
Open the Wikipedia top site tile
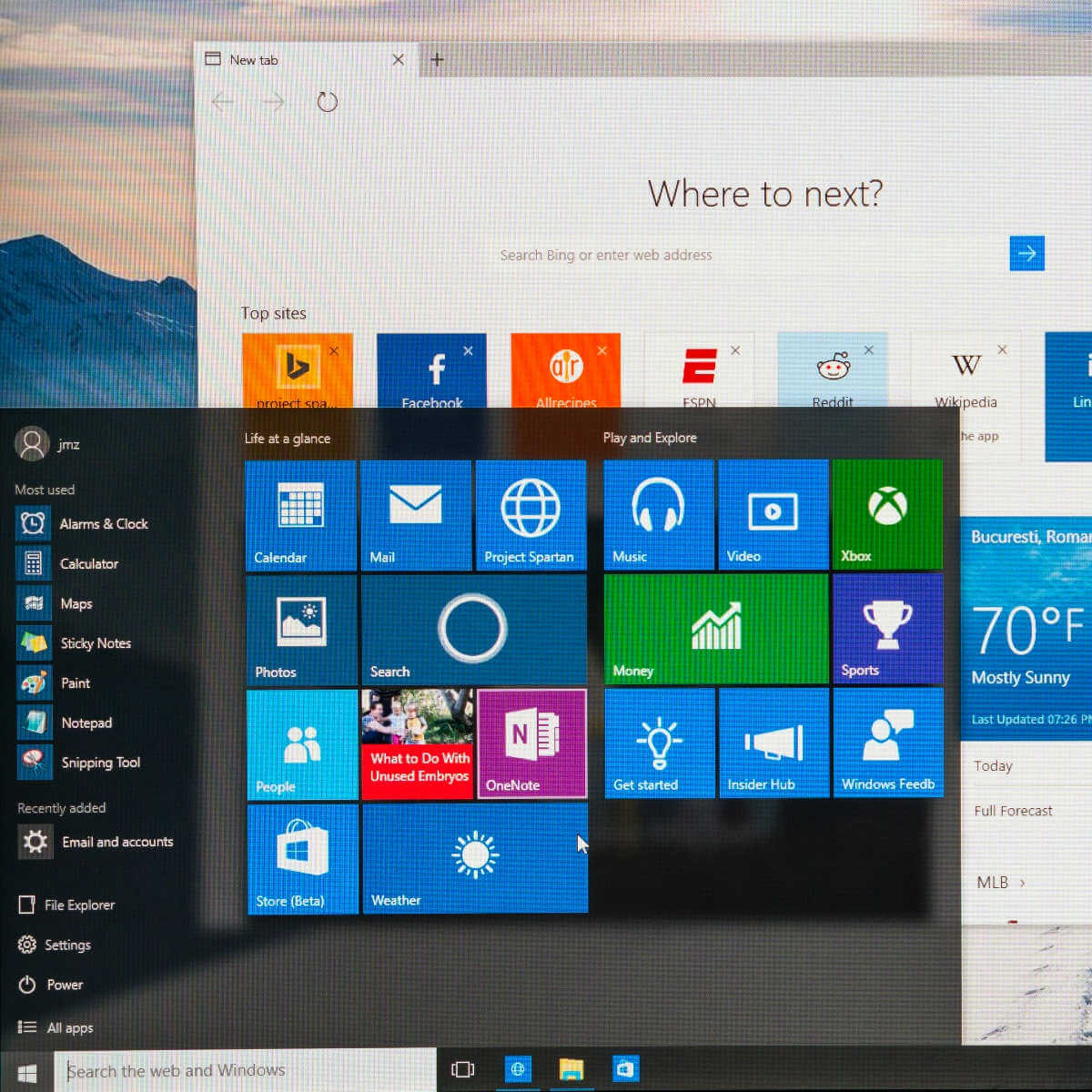966,371
